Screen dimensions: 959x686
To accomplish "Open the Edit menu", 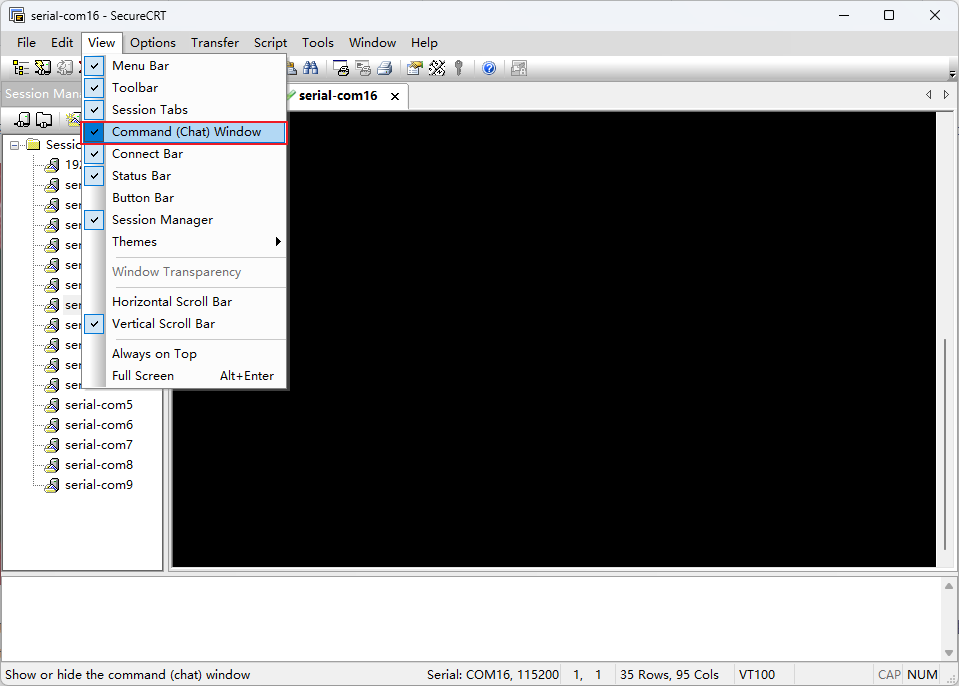I will click(x=62, y=43).
